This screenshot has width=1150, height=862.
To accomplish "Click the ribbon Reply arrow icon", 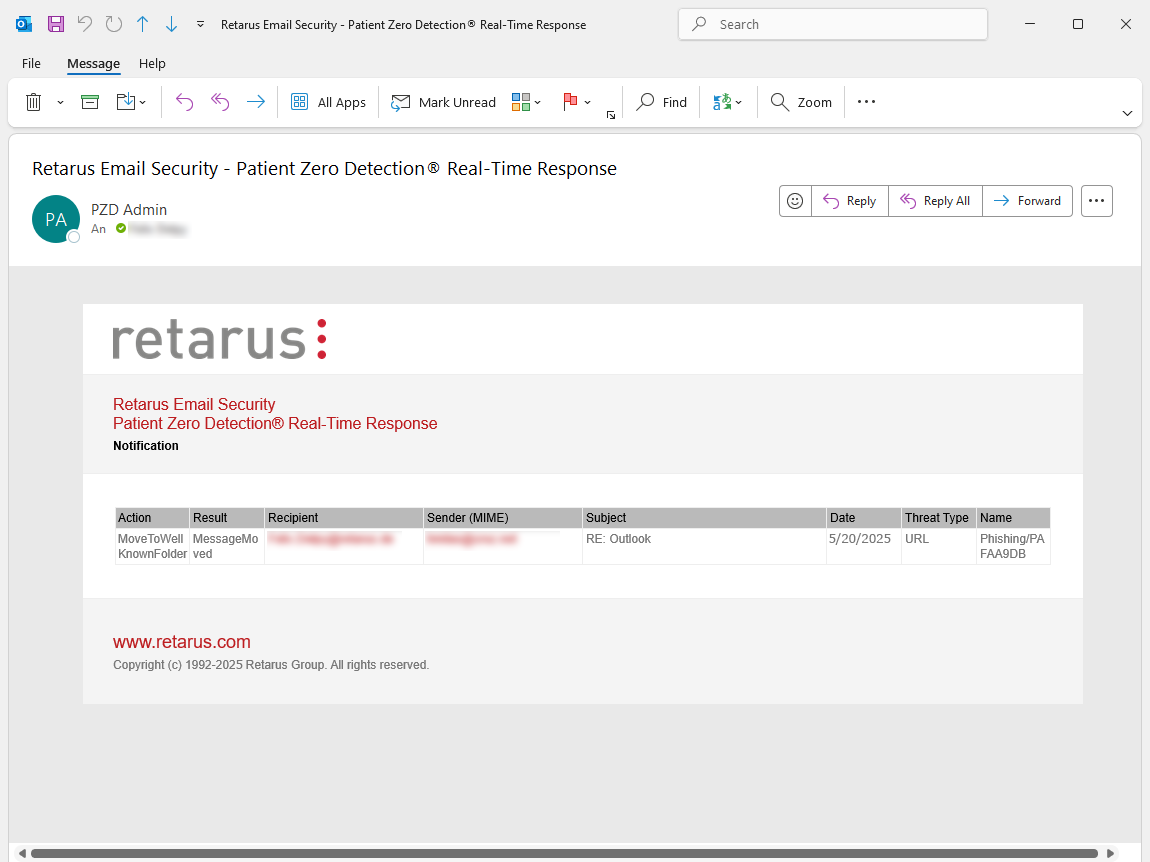I will [x=184, y=102].
